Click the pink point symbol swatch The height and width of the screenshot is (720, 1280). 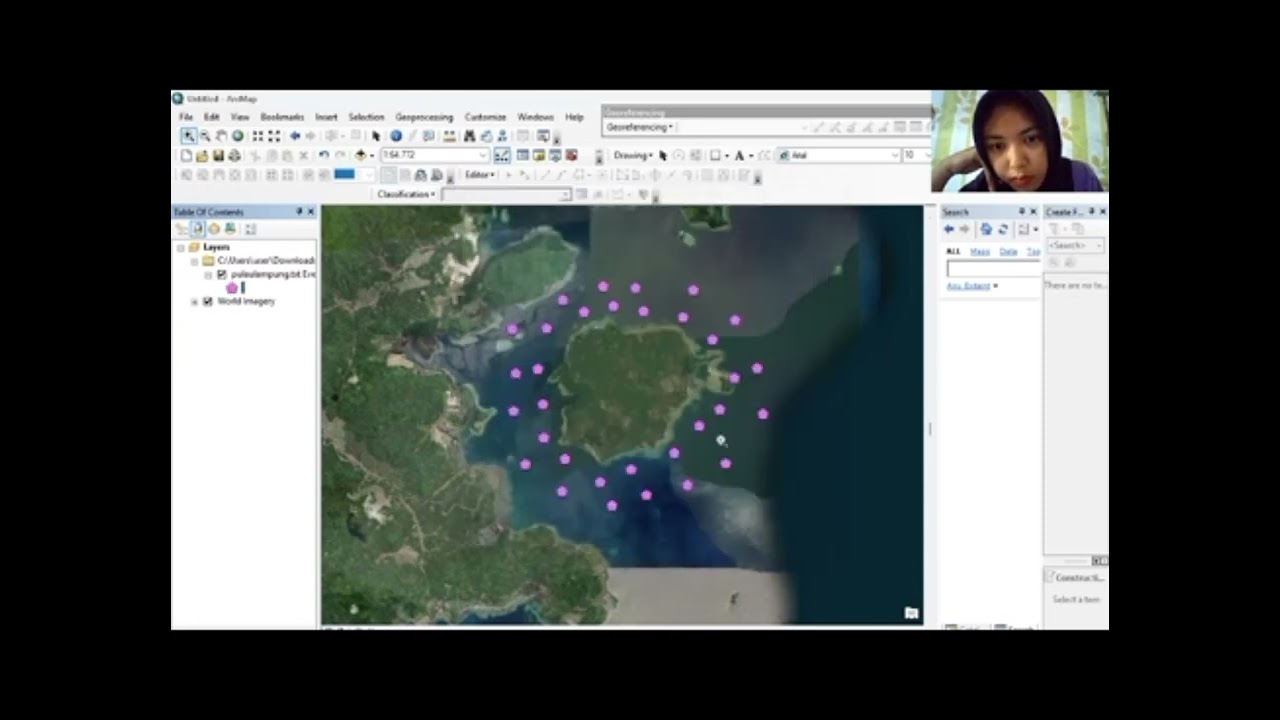(x=232, y=288)
